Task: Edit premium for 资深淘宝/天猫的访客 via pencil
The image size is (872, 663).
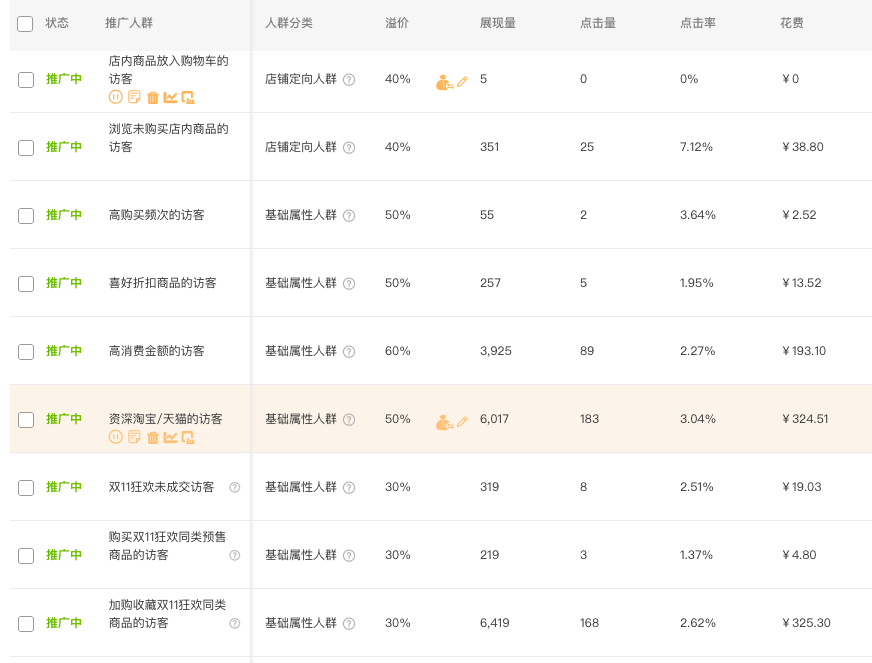Action: click(462, 420)
